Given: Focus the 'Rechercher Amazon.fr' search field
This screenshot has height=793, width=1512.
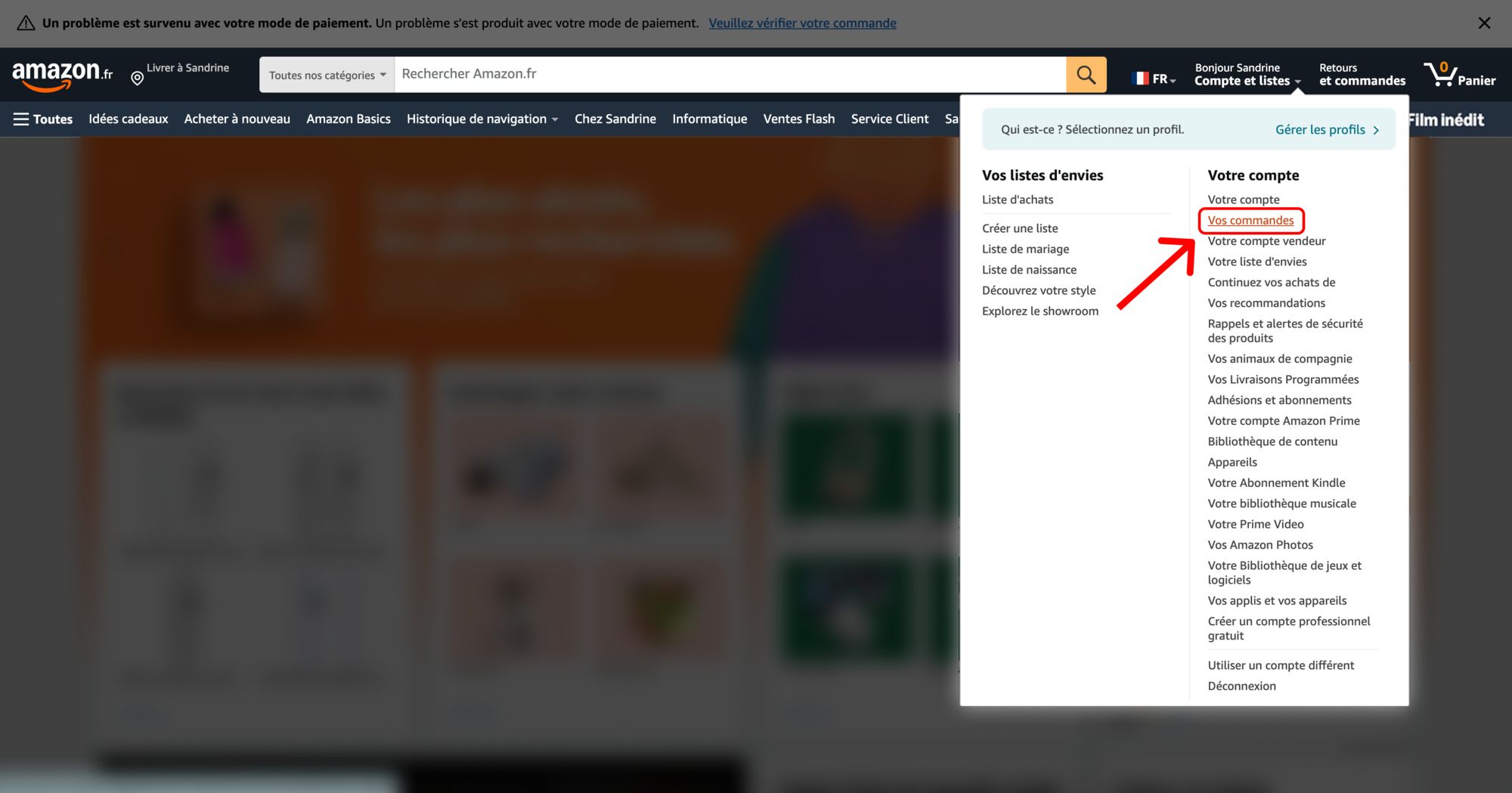Looking at the screenshot, I should (x=730, y=74).
